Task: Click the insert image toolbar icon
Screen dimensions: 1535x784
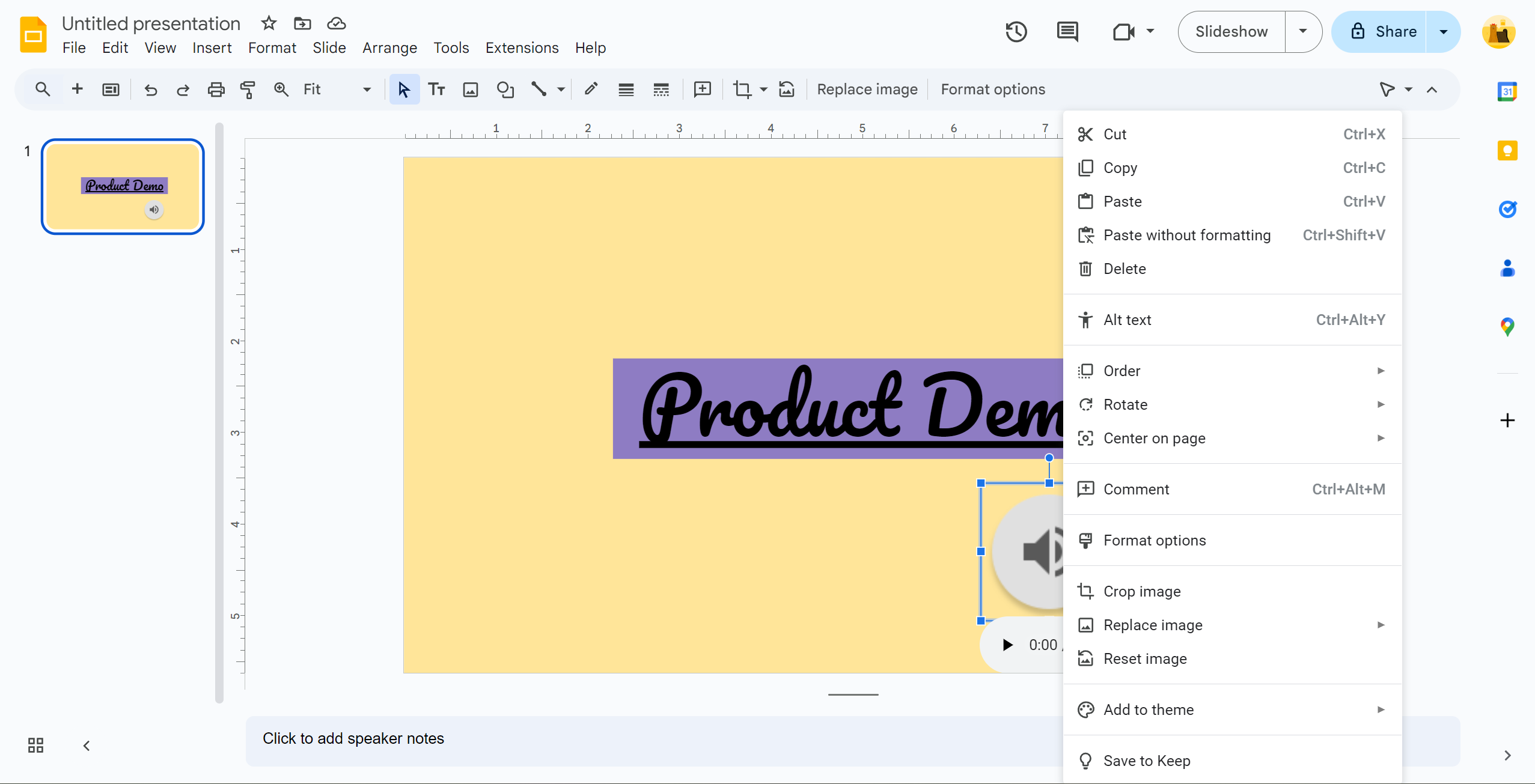Action: (470, 90)
